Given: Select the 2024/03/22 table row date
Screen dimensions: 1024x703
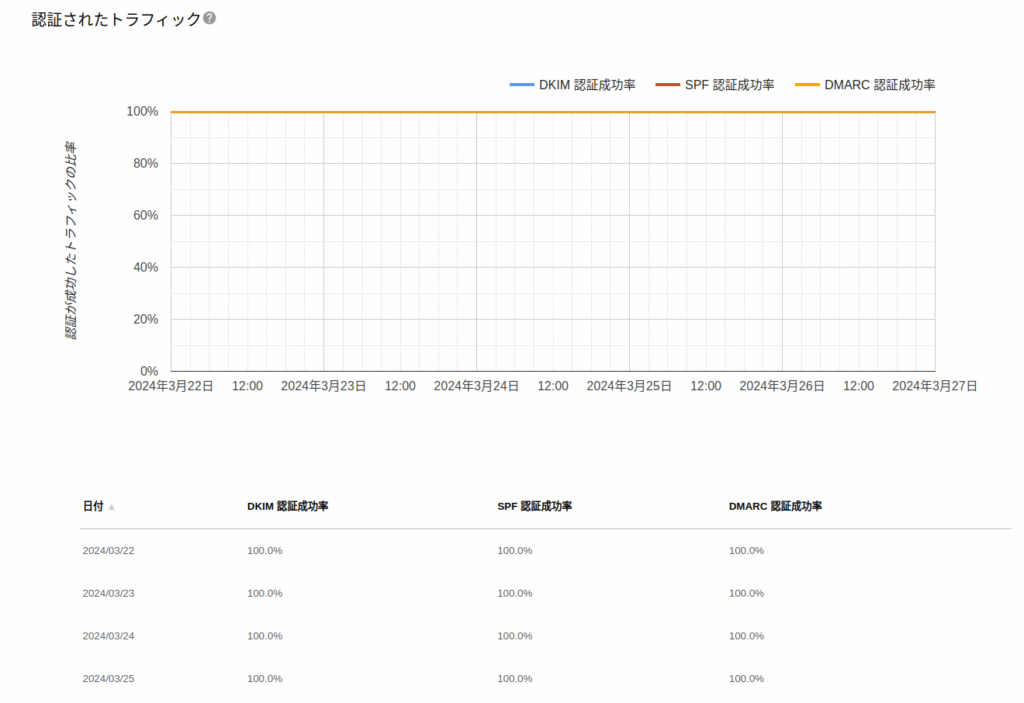Looking at the screenshot, I should tap(108, 550).
